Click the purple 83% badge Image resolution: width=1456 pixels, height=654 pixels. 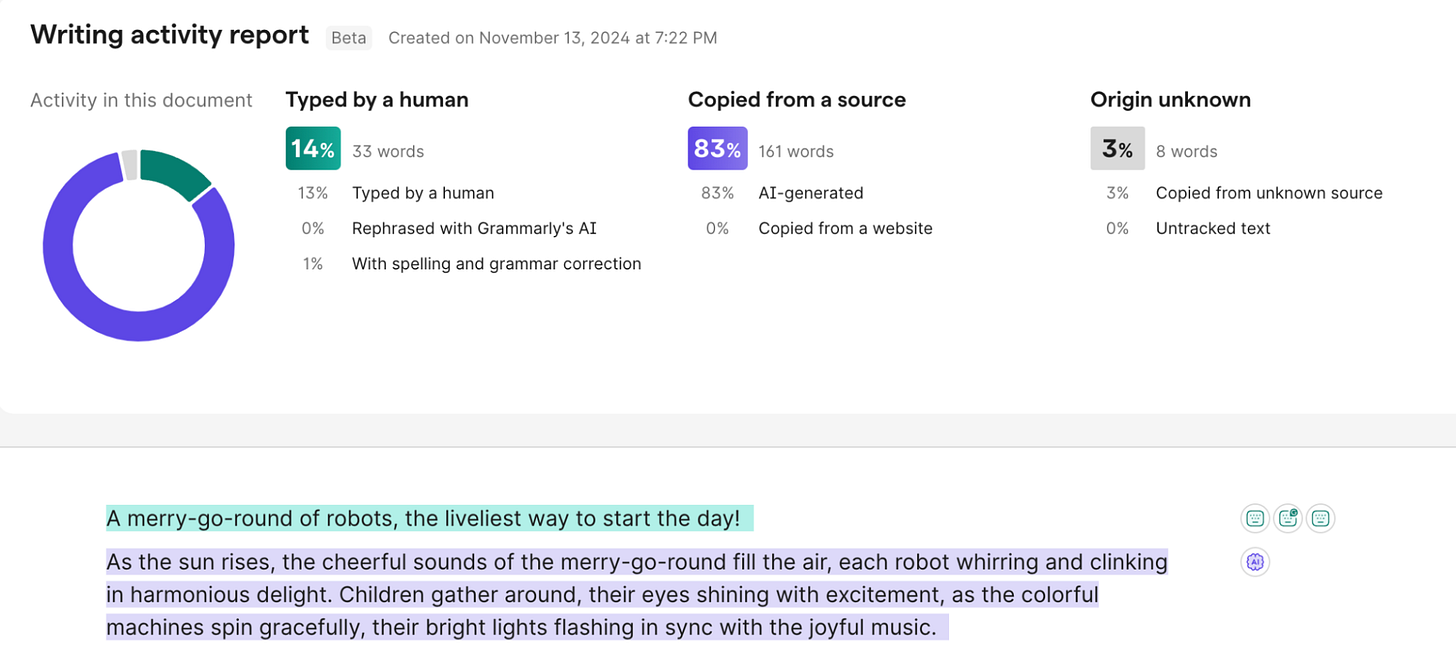pyautogui.click(x=716, y=148)
